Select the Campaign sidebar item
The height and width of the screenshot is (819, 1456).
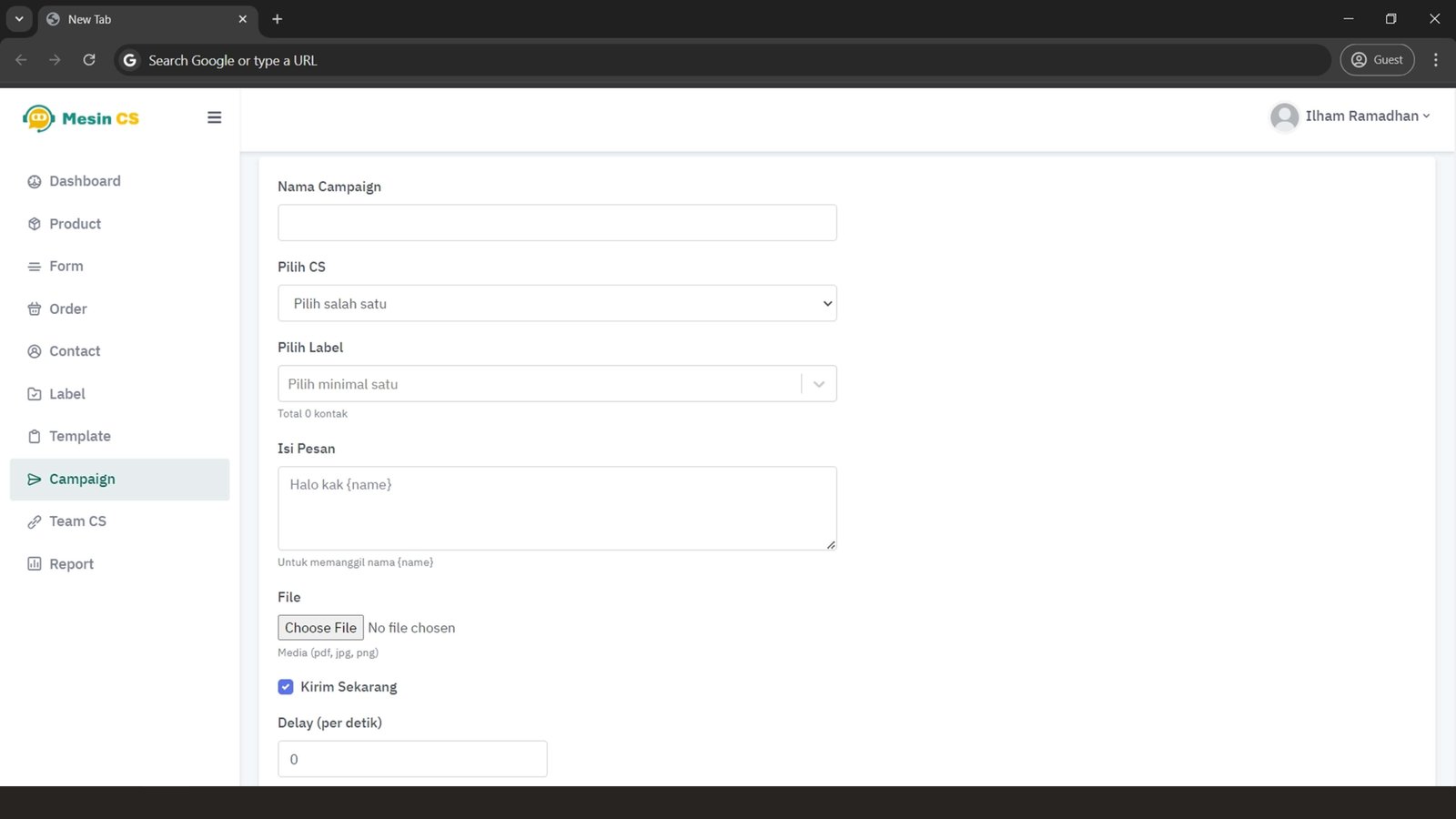click(x=82, y=480)
